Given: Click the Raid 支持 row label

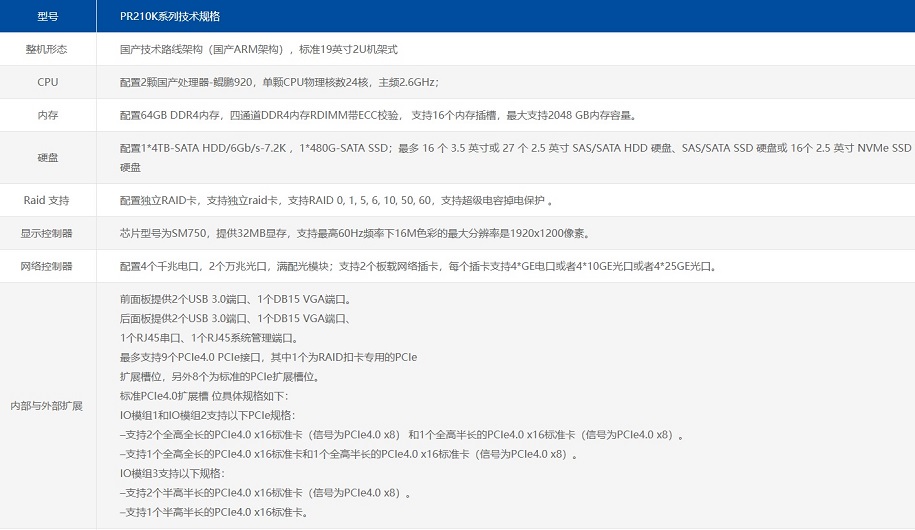Looking at the screenshot, I should click(47, 200).
